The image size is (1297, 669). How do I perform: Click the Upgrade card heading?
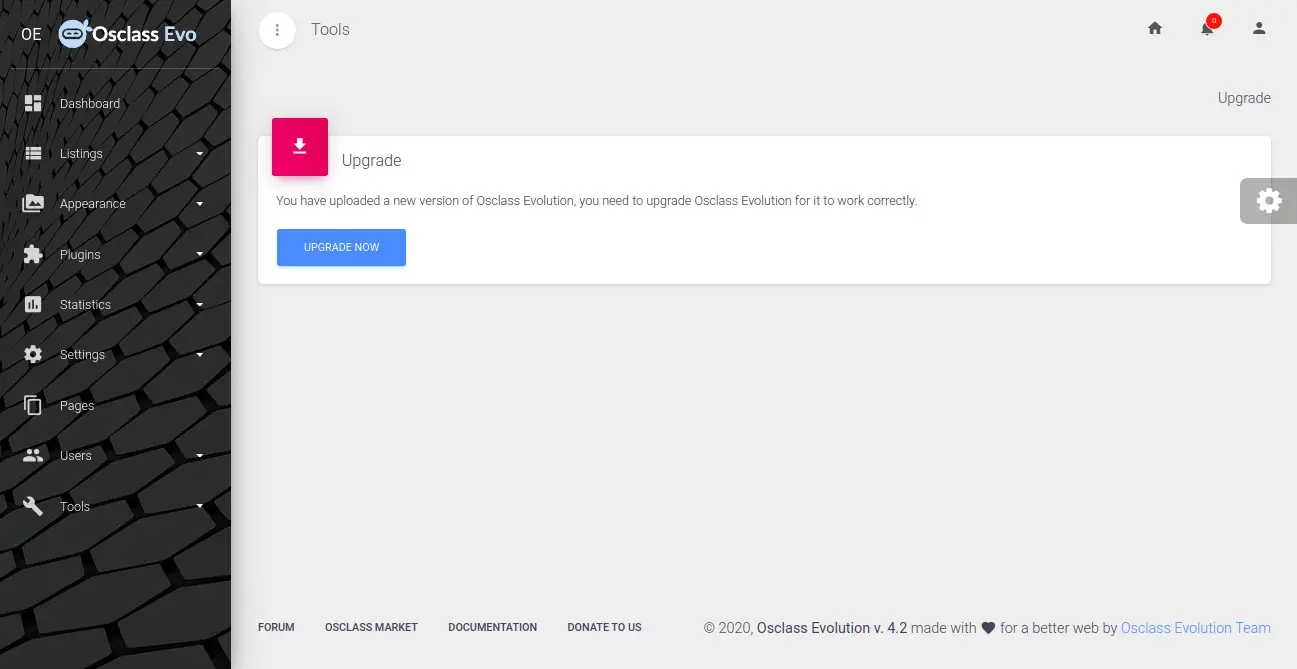pos(371,160)
